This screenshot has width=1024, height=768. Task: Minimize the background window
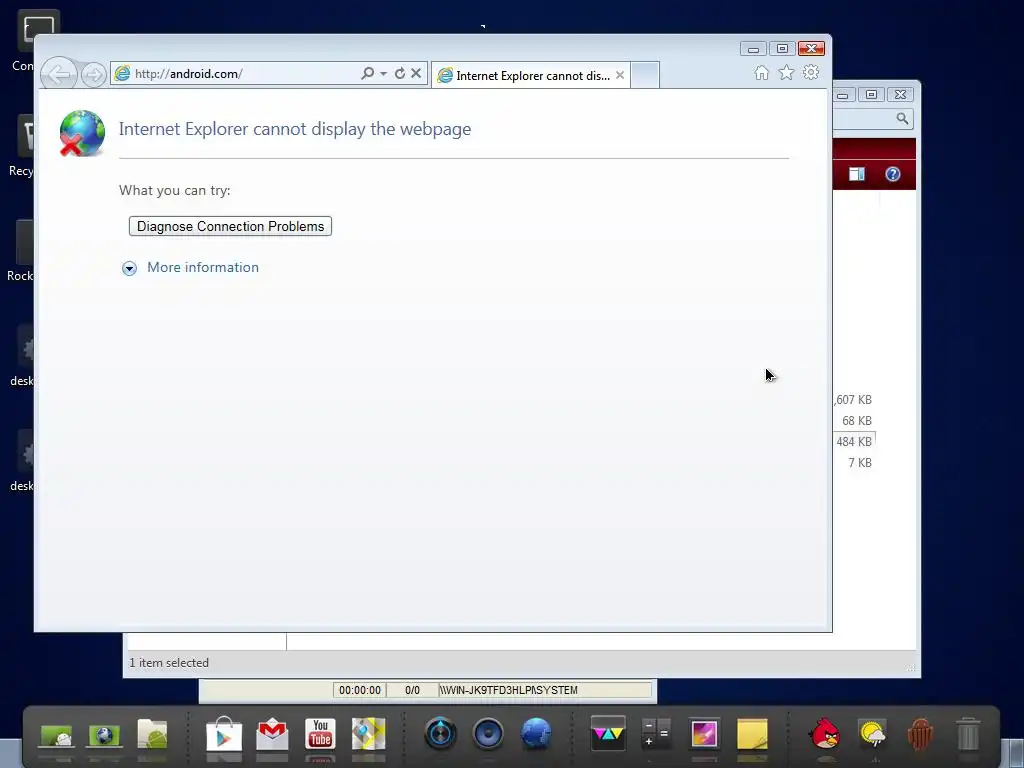point(843,95)
